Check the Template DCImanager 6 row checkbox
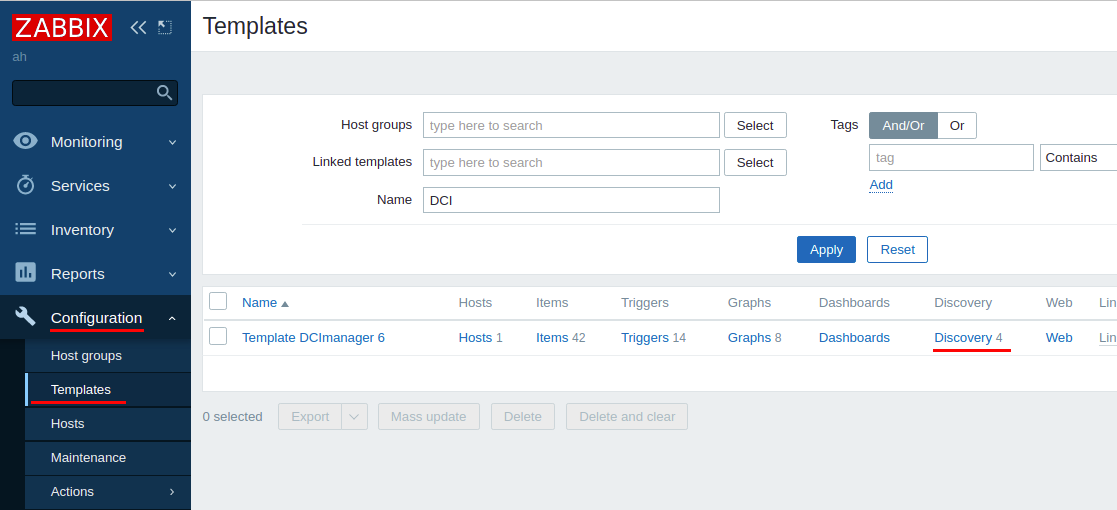Screen dimensions: 1117x510 point(218,336)
